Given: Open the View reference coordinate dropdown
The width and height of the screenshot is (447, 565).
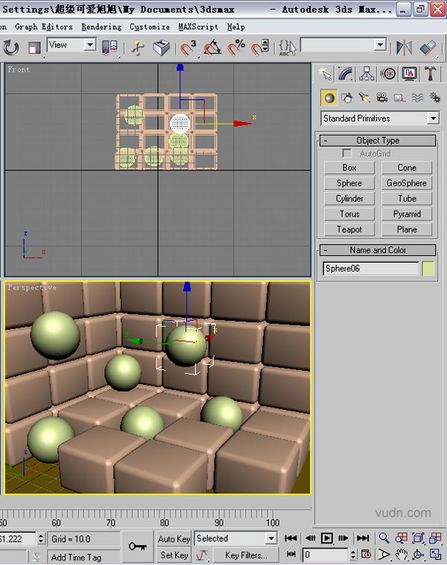Looking at the screenshot, I should pos(71,45).
